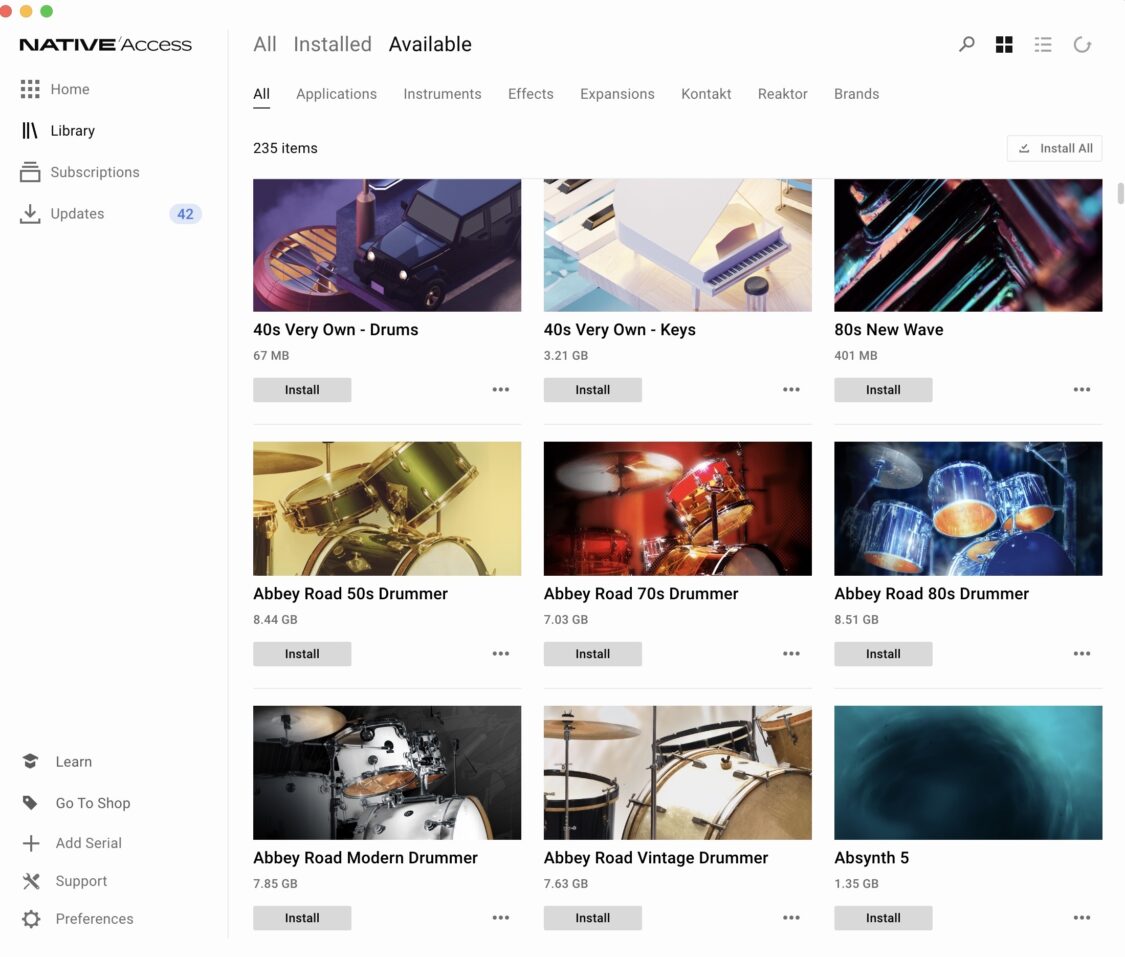The width and height of the screenshot is (1125, 957).
Task: Expand options menu for Abbey Road 70s Drummer
Action: [x=791, y=654]
